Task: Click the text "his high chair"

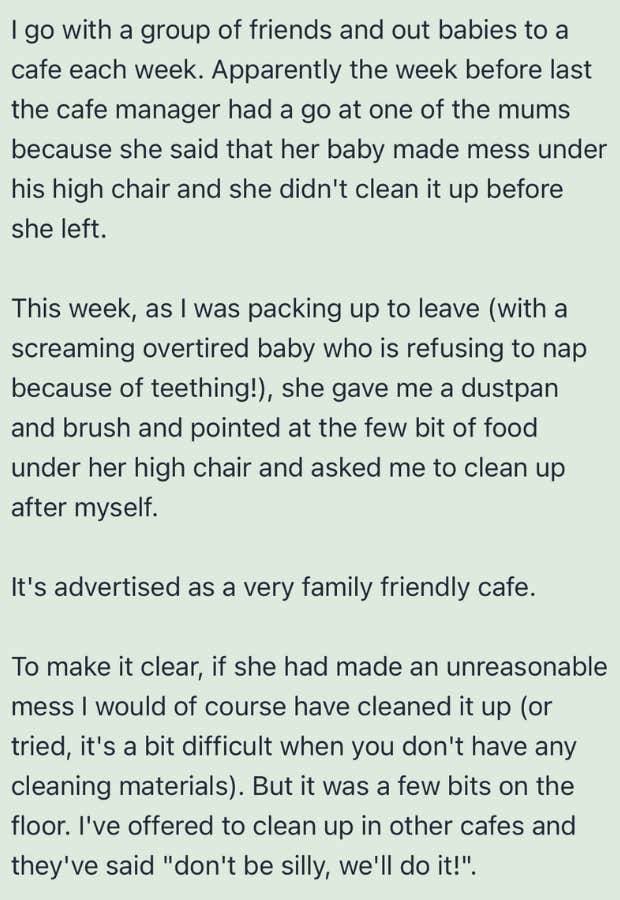Action: pyautogui.click(x=87, y=189)
